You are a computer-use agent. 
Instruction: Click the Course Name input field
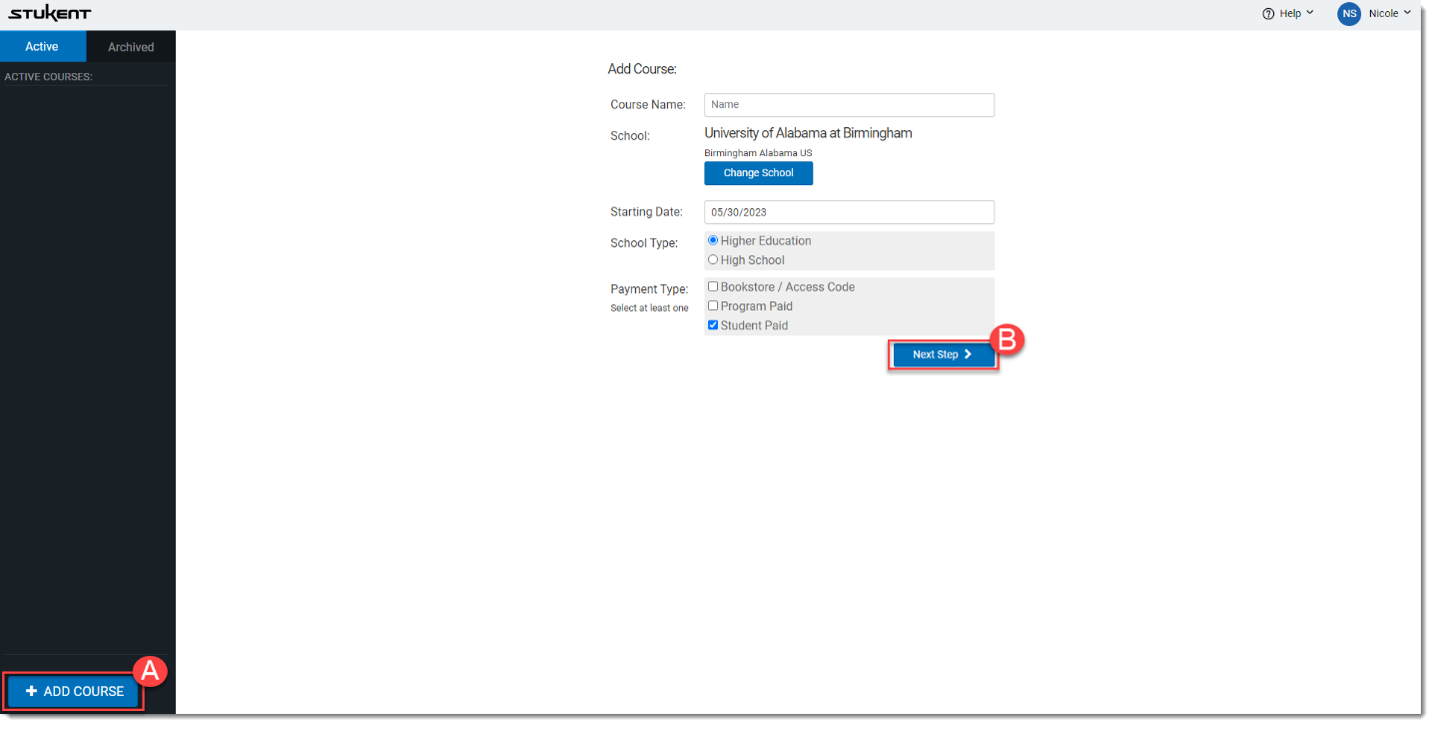pos(848,105)
